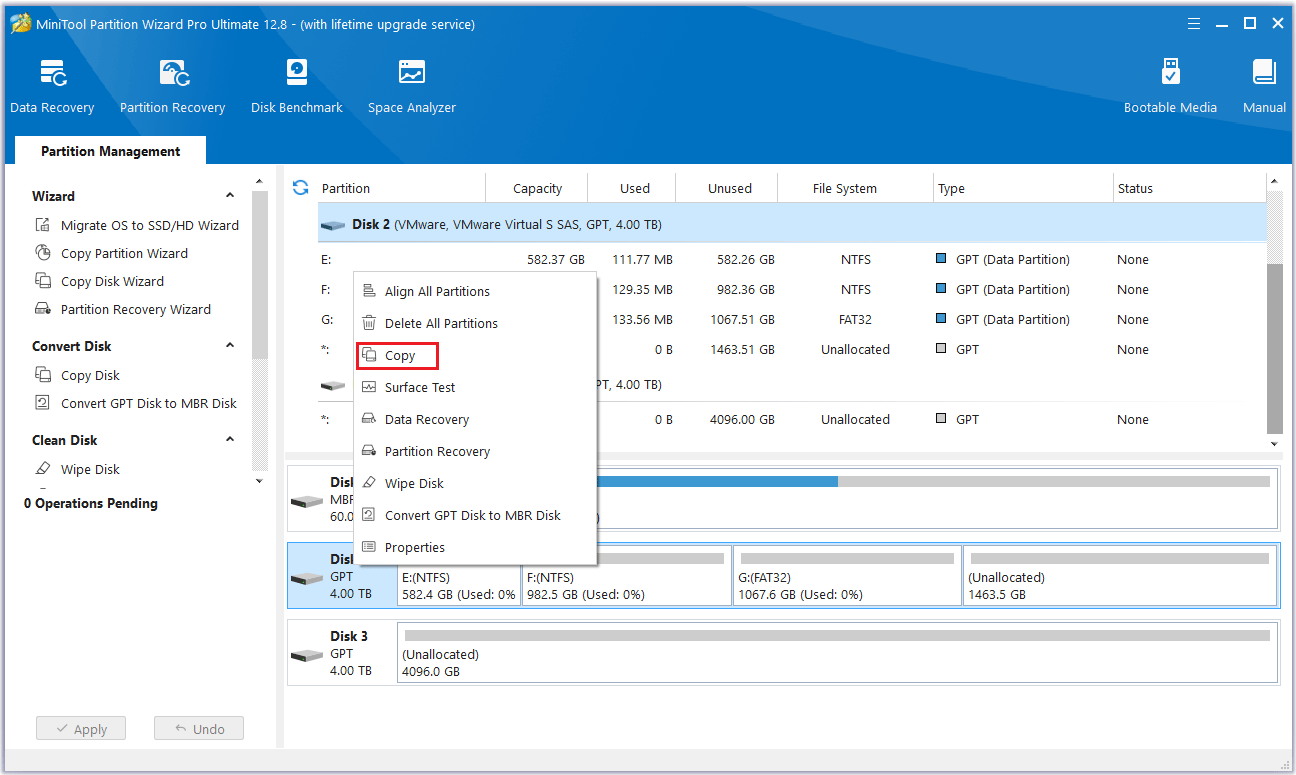The width and height of the screenshot is (1296, 775).
Task: Open Partition Recovery Wizard link
Action: [x=136, y=309]
